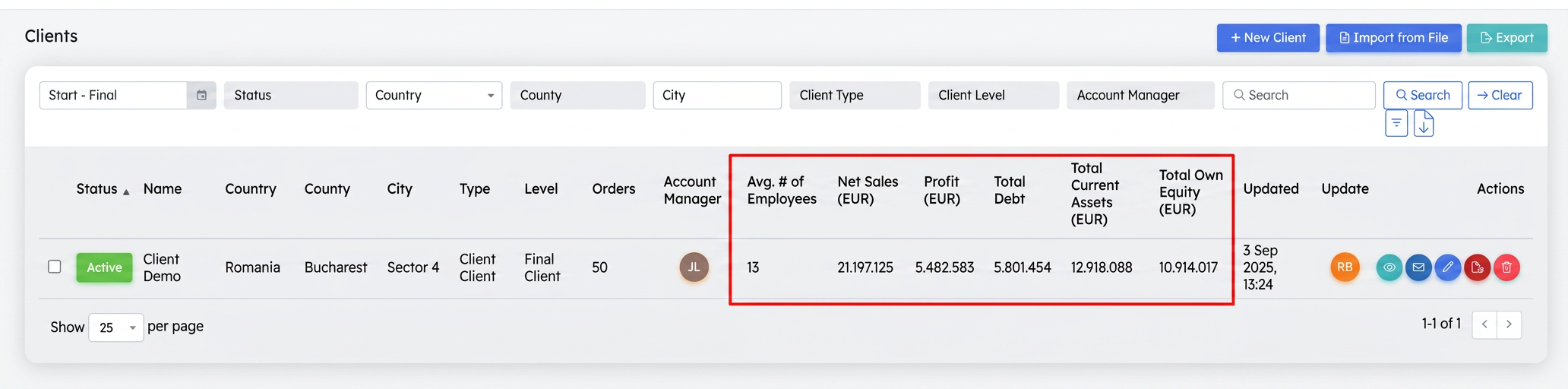This screenshot has height=389, width=1568.
Task: Click the New Client button
Action: coord(1268,38)
